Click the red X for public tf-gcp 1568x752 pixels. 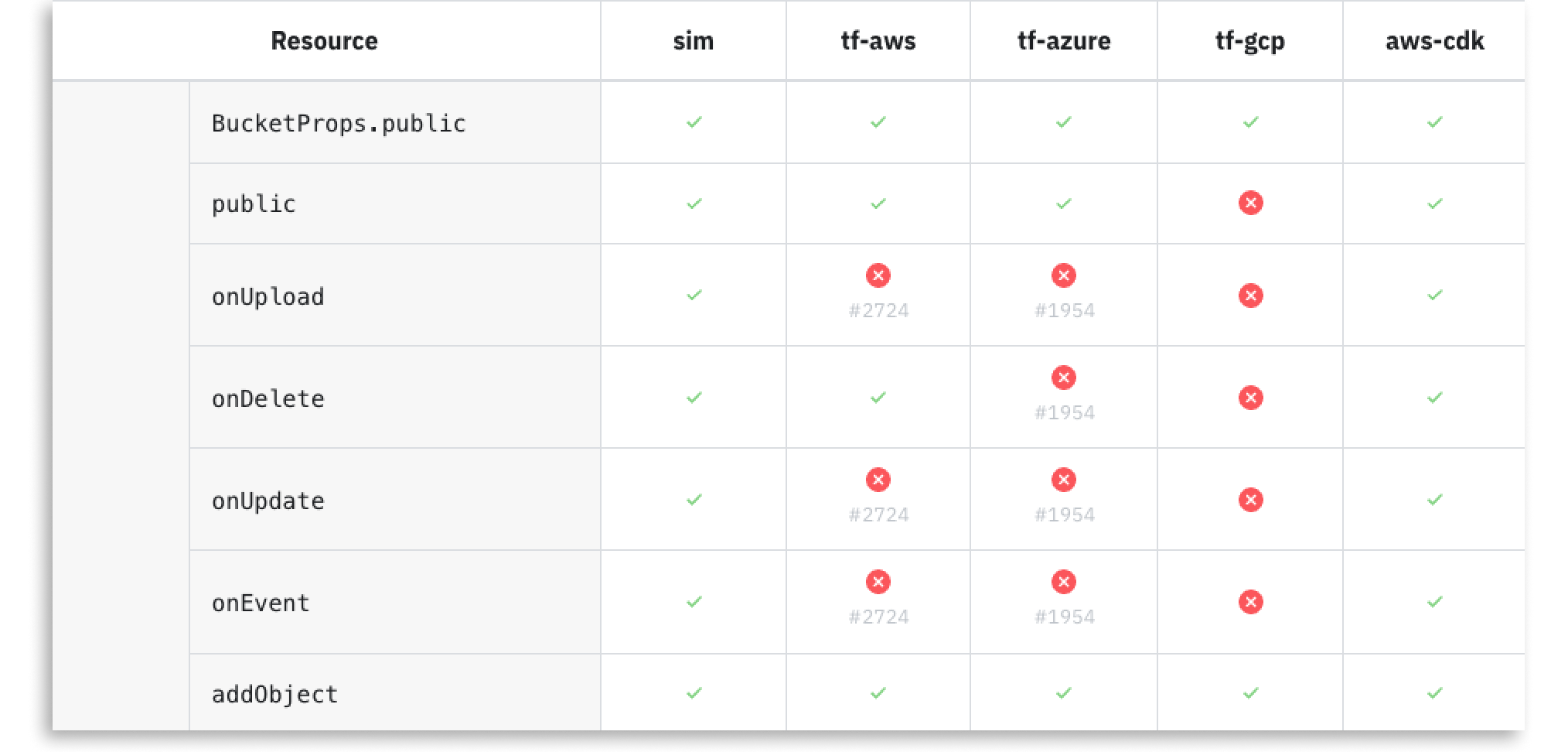(1250, 203)
